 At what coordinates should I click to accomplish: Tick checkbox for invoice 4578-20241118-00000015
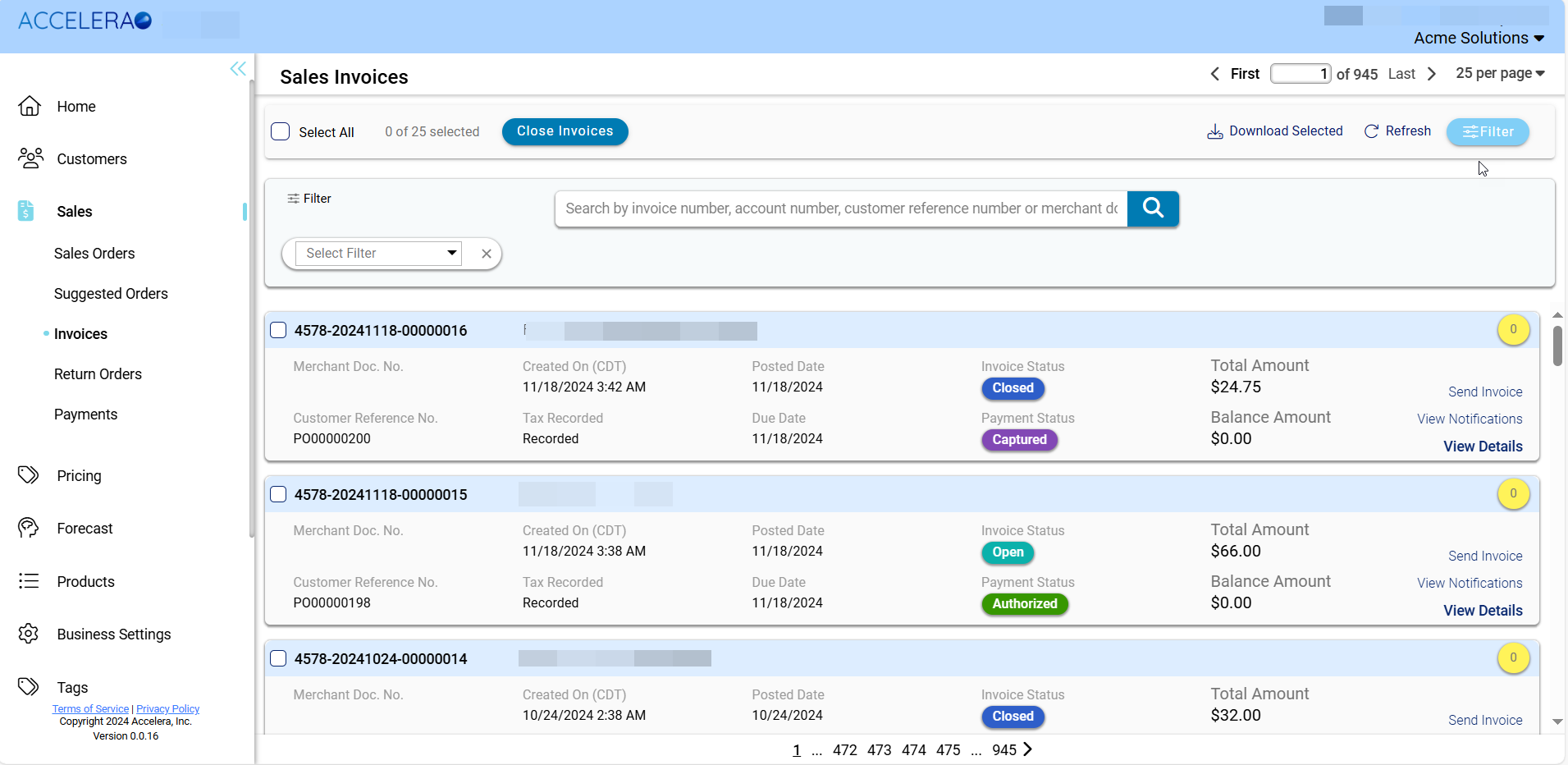(x=279, y=494)
